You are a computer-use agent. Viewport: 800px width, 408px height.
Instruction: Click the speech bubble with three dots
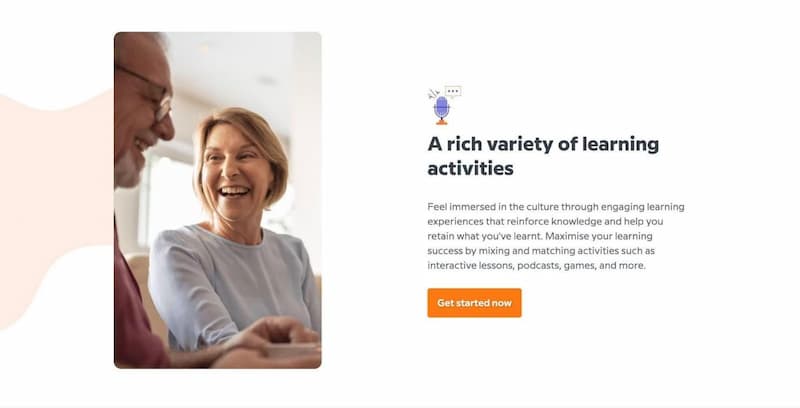click(453, 92)
